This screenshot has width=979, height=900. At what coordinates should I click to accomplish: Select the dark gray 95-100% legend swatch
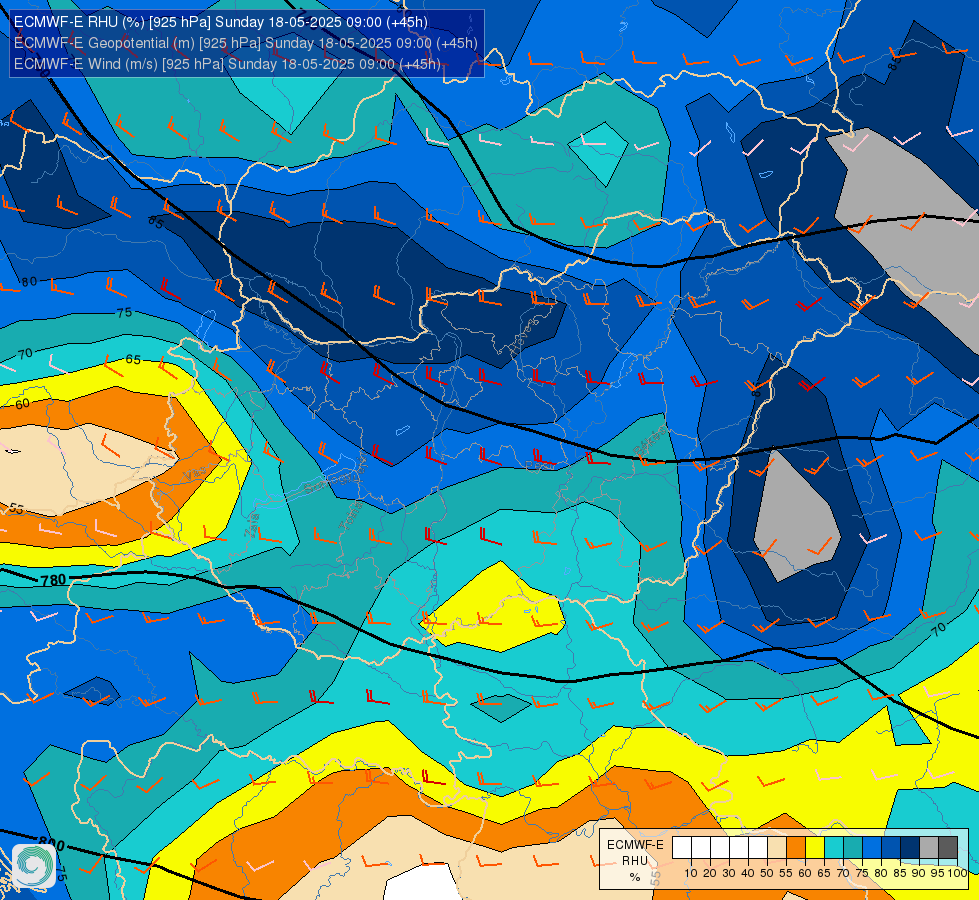coord(948,847)
